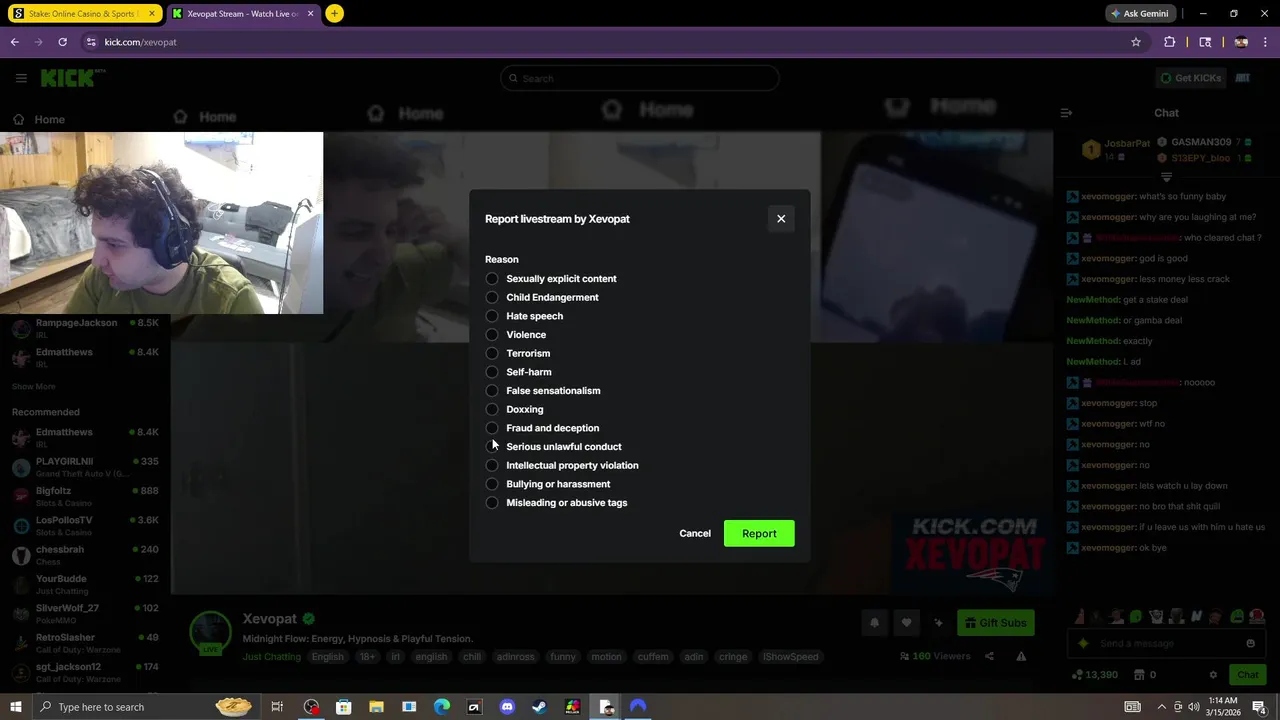Open File Explorer from the taskbar
The width and height of the screenshot is (1280, 720).
(376, 707)
